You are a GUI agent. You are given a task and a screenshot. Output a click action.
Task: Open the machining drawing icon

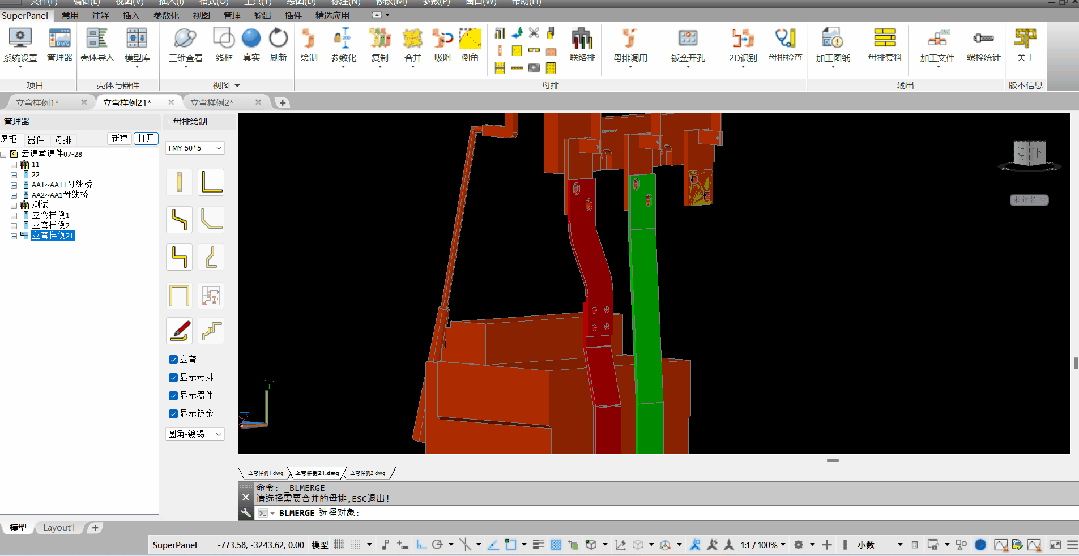833,38
